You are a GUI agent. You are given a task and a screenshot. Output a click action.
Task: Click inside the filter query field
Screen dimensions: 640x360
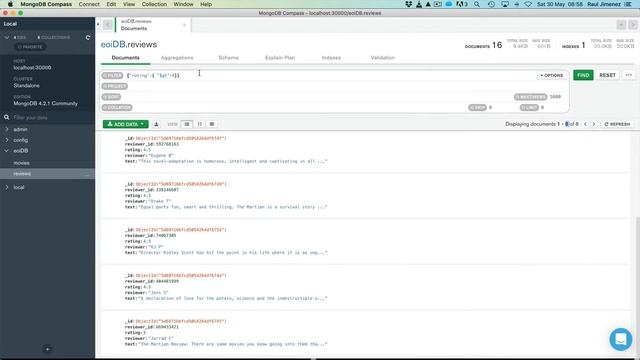pyautogui.click(x=330, y=76)
